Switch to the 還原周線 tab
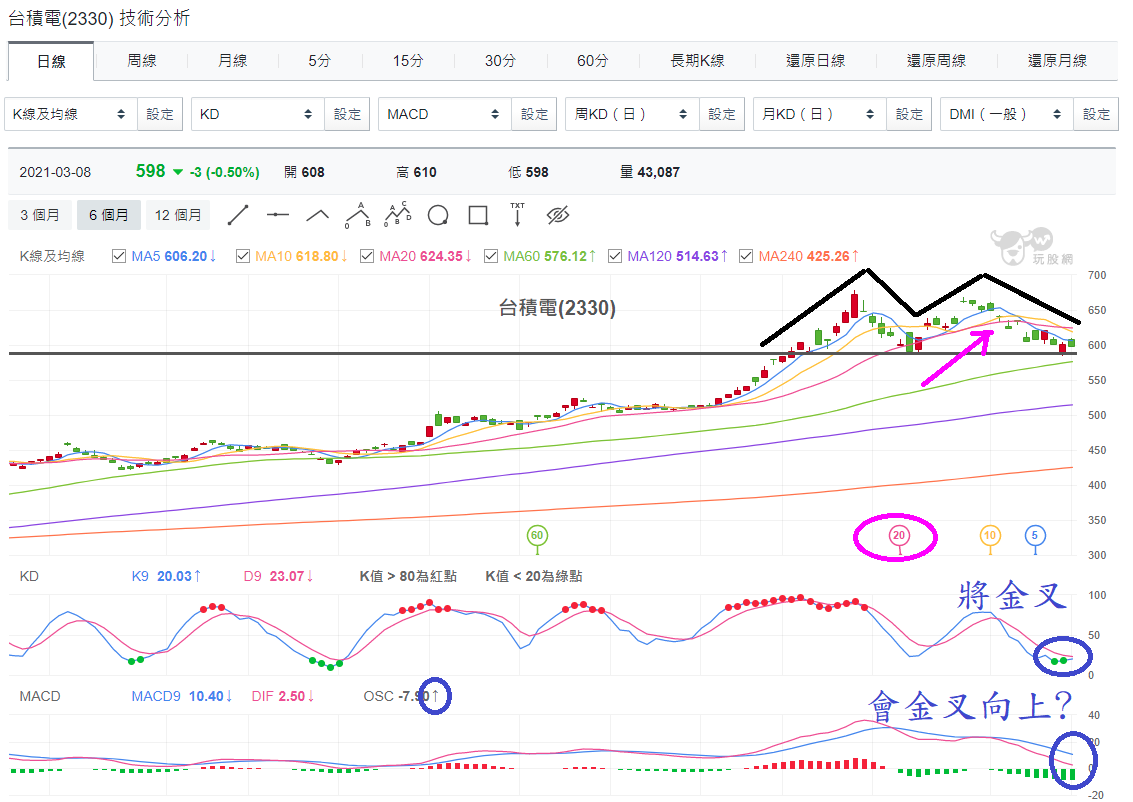 click(936, 61)
